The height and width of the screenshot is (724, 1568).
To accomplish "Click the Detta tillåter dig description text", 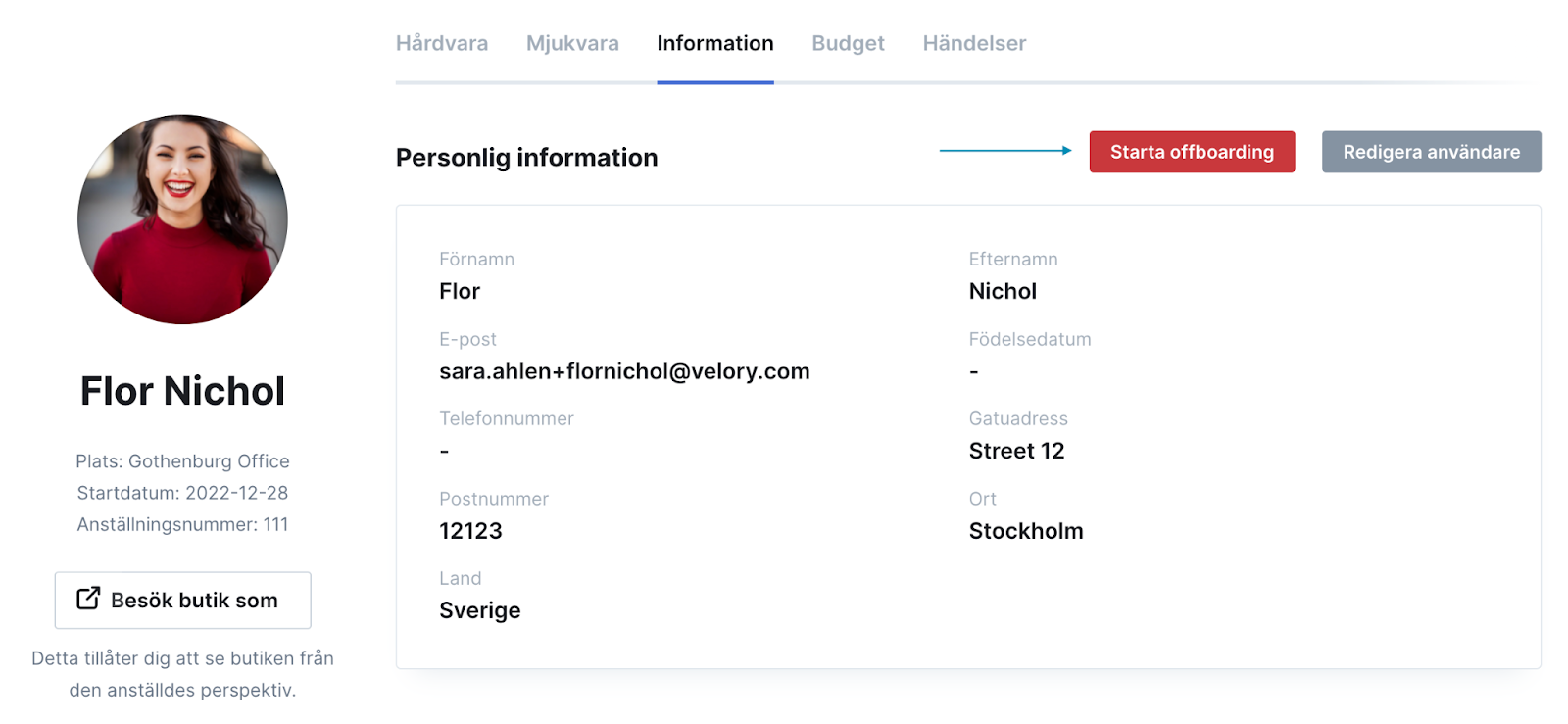I will 182,674.
